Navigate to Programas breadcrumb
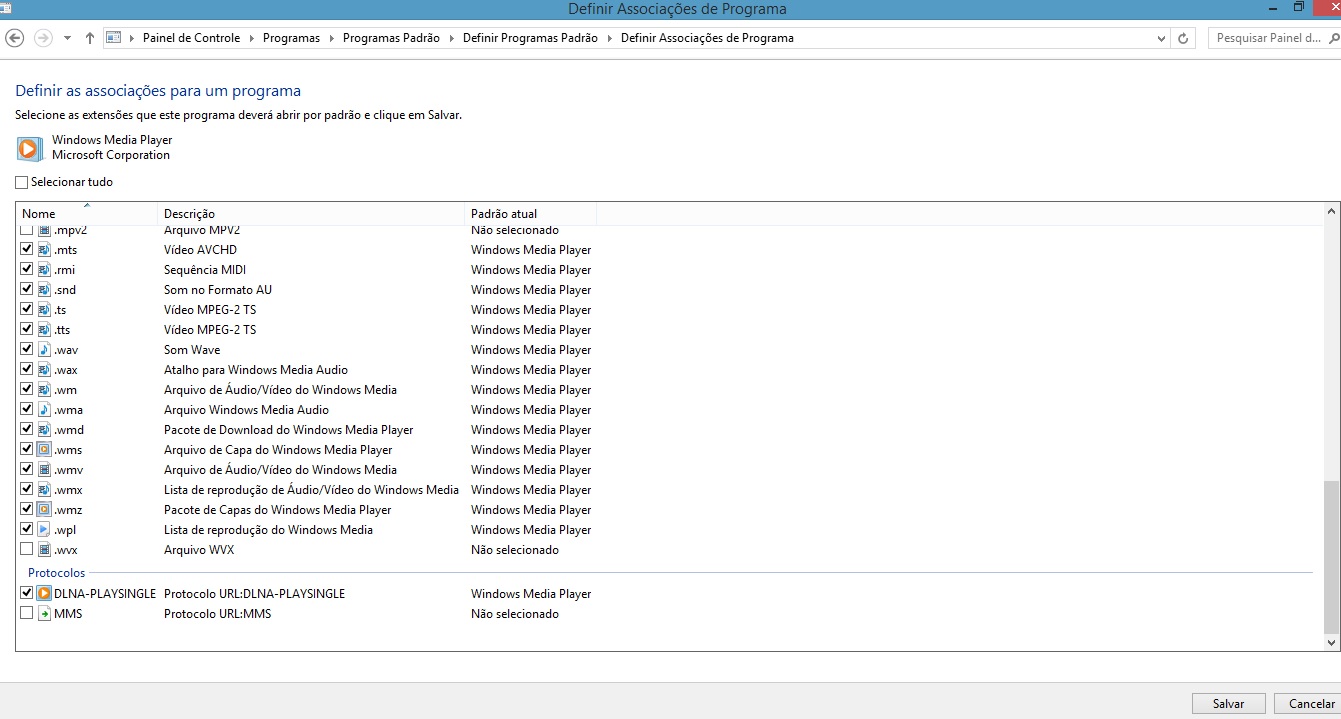Image resolution: width=1341 pixels, height=719 pixels. pos(291,38)
